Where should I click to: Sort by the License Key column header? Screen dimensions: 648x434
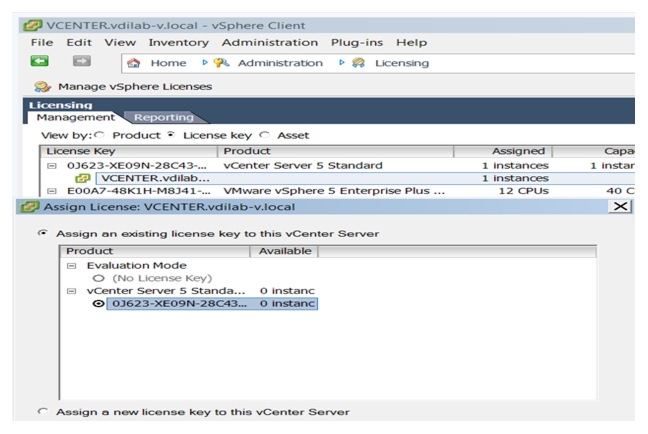[129, 151]
